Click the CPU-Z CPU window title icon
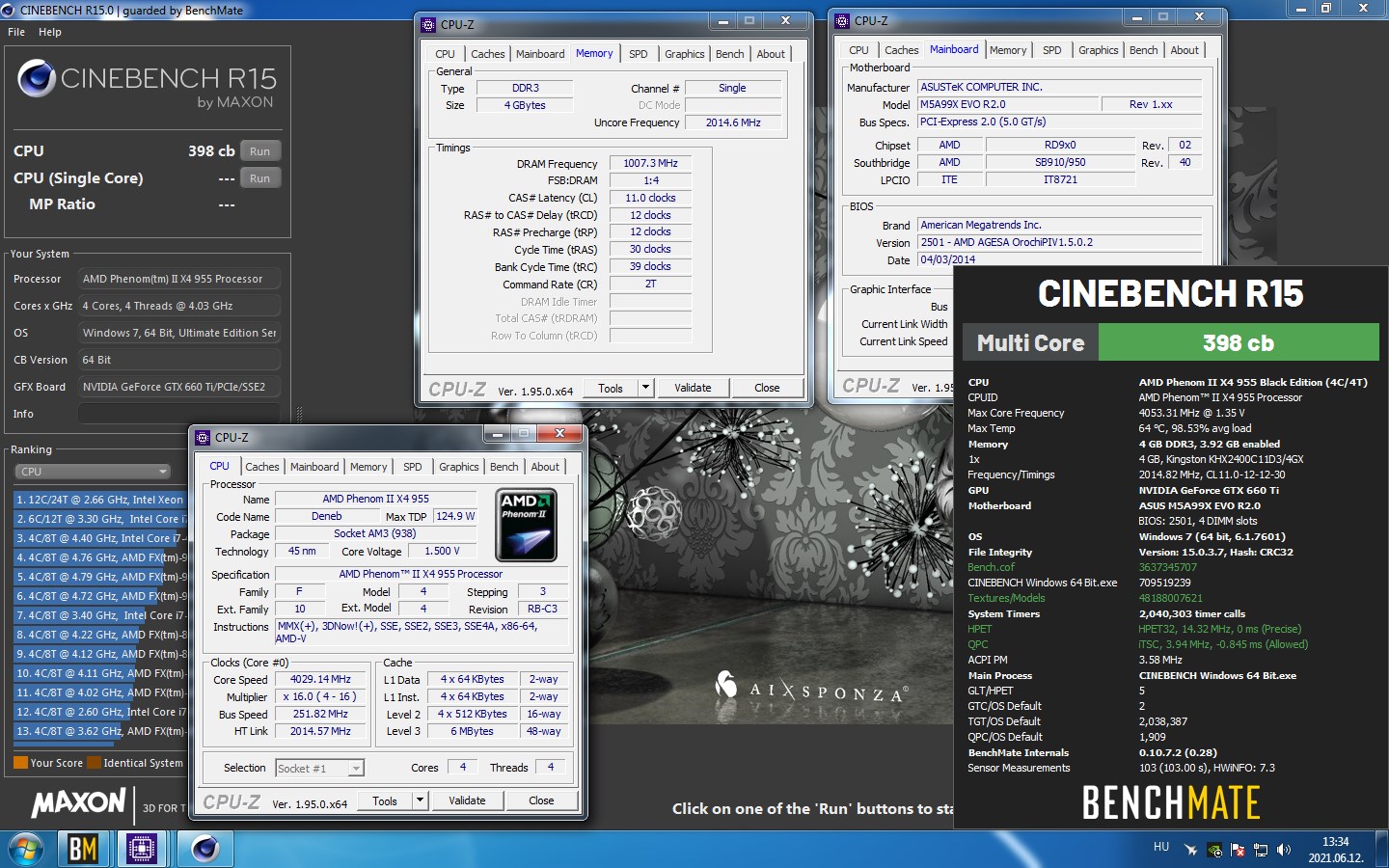The height and width of the screenshot is (868, 1389). point(204,437)
